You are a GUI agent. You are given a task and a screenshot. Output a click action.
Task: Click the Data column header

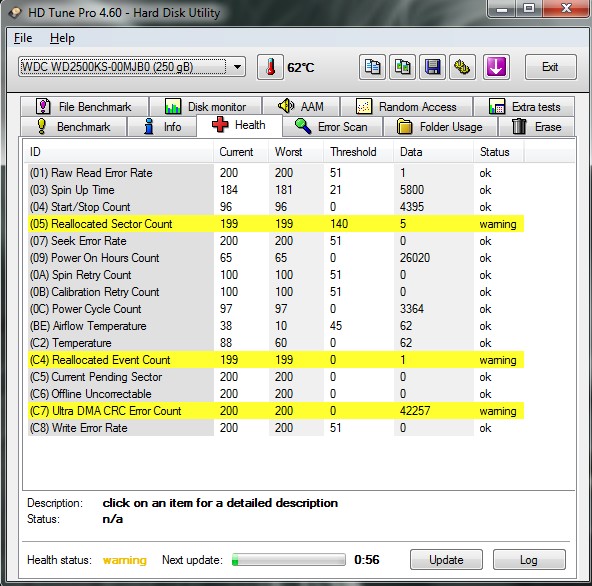click(x=434, y=152)
